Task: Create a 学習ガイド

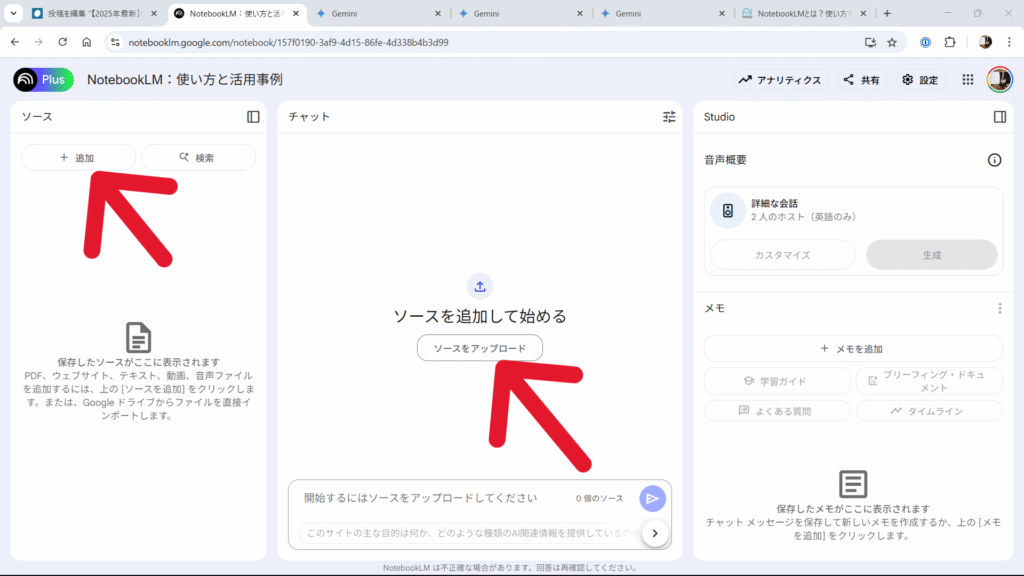Action: coord(776,381)
